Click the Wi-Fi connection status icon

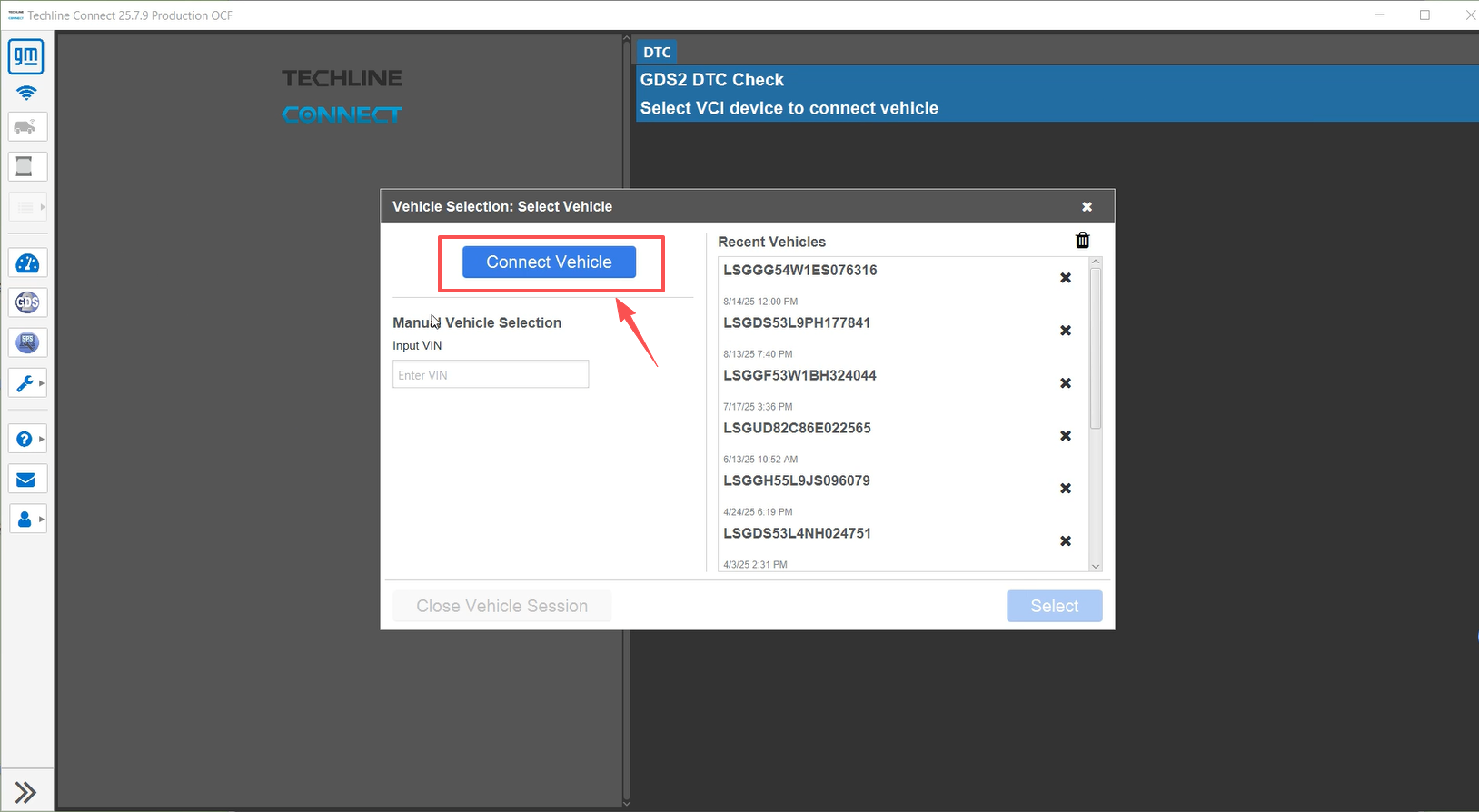(26, 93)
